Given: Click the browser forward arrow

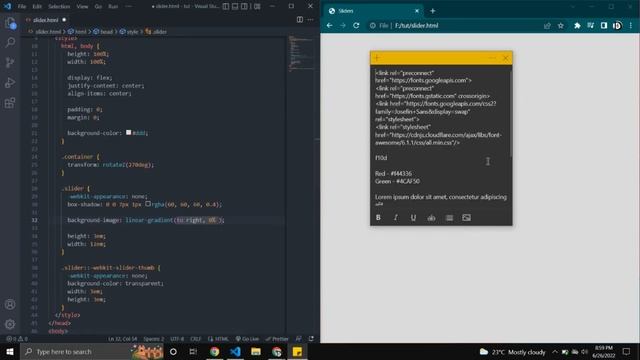Looking at the screenshot, I should [343, 25].
